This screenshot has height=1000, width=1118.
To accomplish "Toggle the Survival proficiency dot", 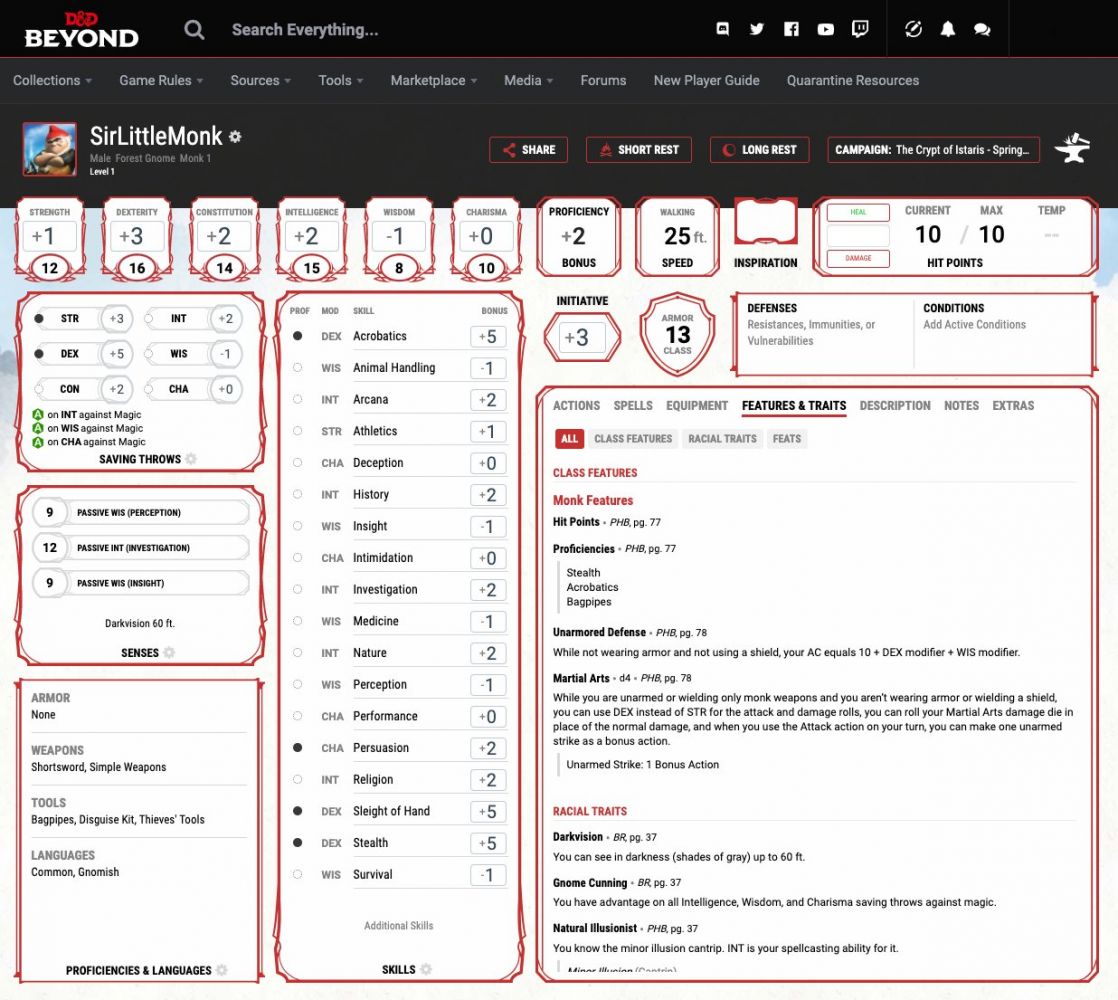I will [297, 874].
